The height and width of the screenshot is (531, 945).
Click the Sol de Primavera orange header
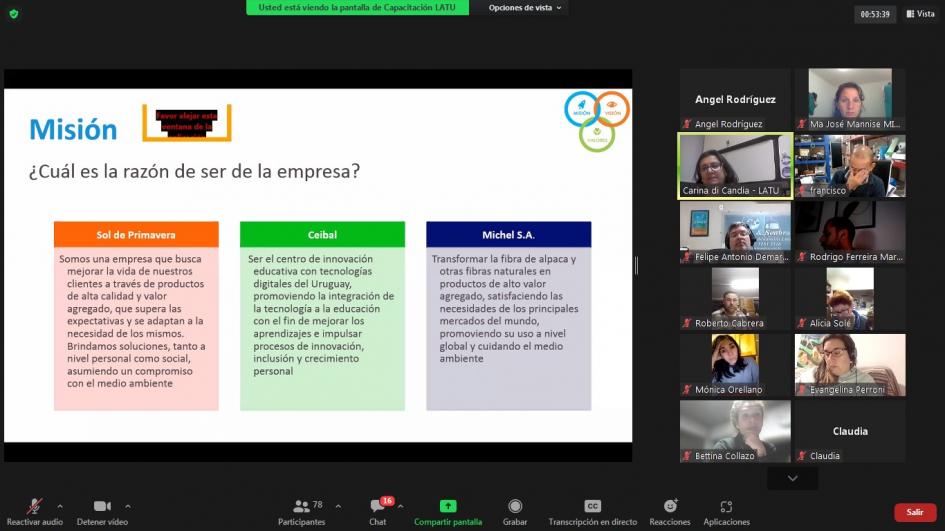pyautogui.click(x=136, y=234)
